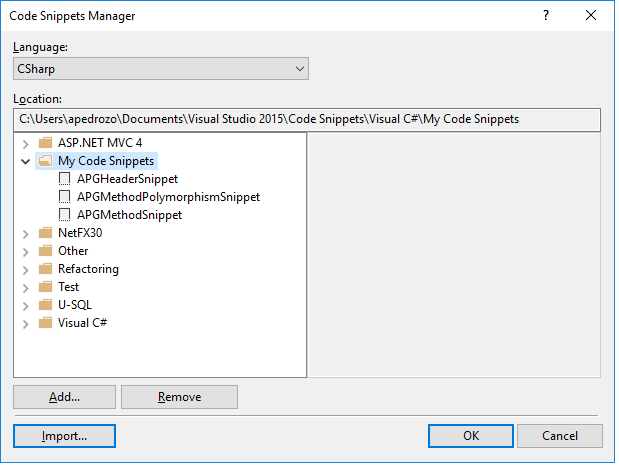Click the APGMethodPolymorphismSnippet file icon
Viewport: 619px width, 466px height.
coord(64,197)
